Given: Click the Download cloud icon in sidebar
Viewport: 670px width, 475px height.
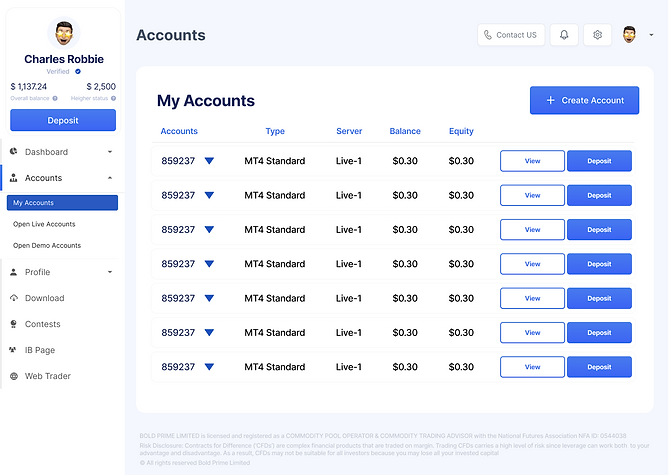Looking at the screenshot, I should (14, 298).
